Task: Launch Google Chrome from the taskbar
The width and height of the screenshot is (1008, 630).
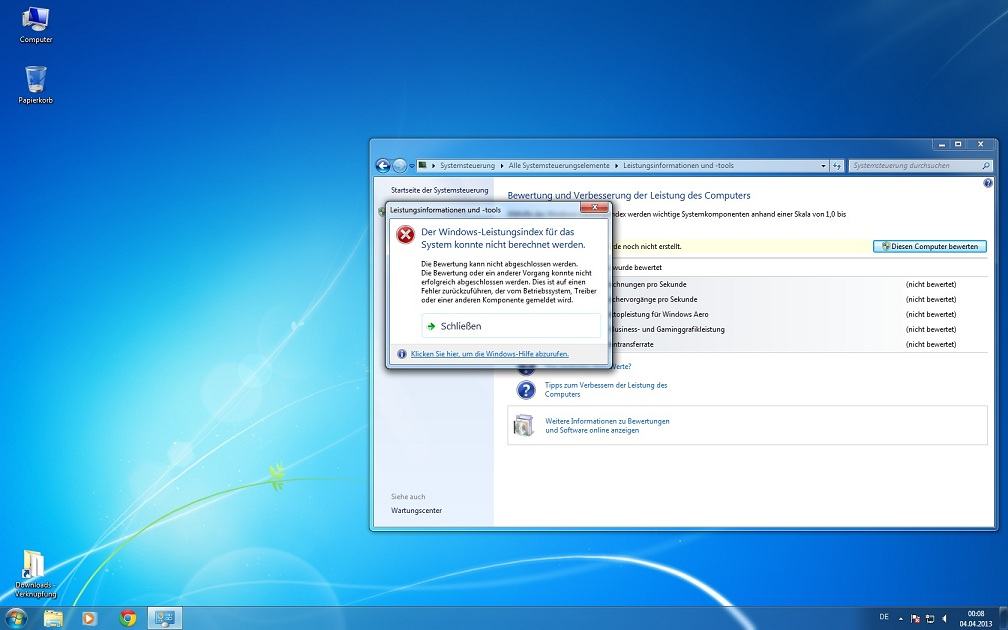Action: pos(127,618)
